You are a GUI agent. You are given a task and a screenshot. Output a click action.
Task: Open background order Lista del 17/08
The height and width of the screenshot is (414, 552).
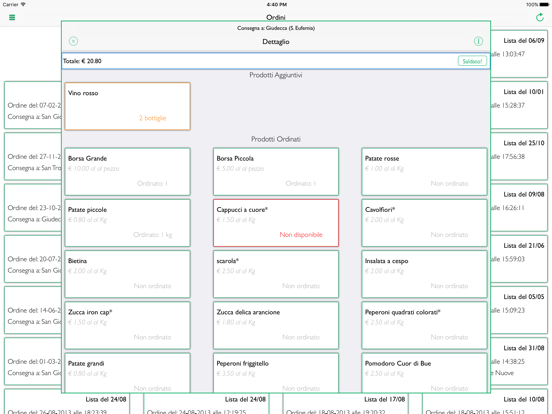click(x=345, y=404)
